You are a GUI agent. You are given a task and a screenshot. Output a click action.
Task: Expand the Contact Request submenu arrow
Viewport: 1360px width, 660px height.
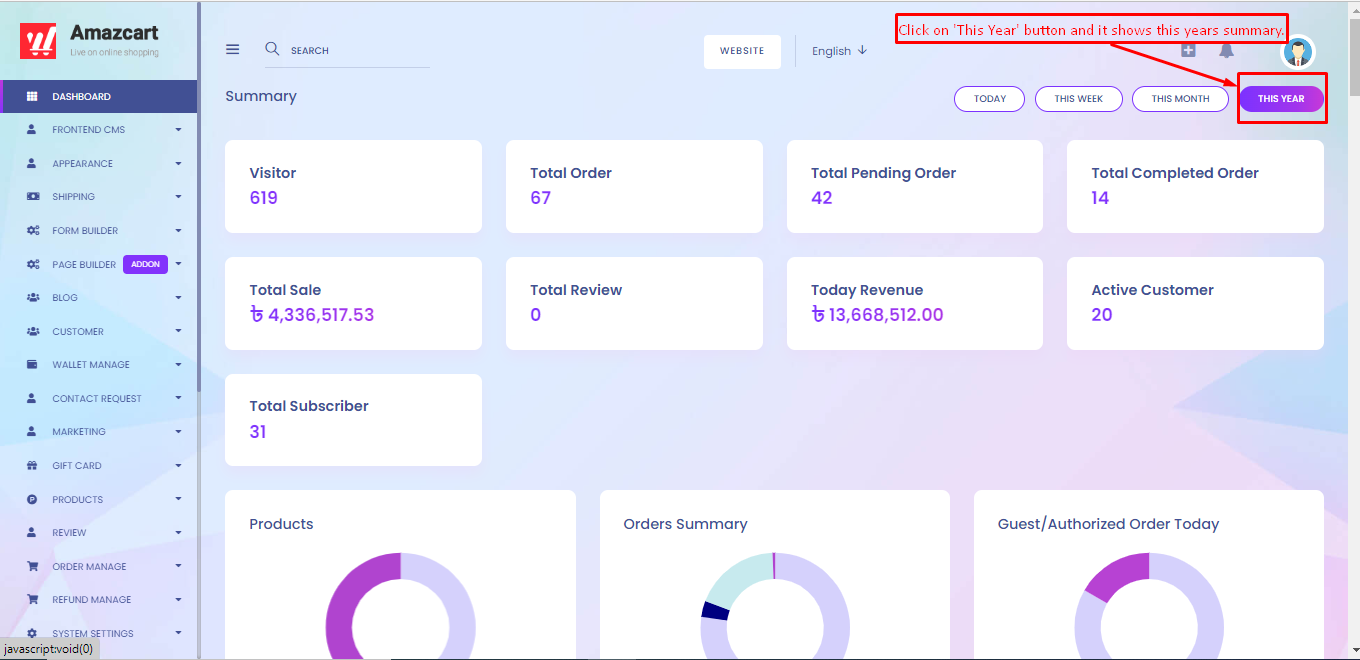(178, 398)
